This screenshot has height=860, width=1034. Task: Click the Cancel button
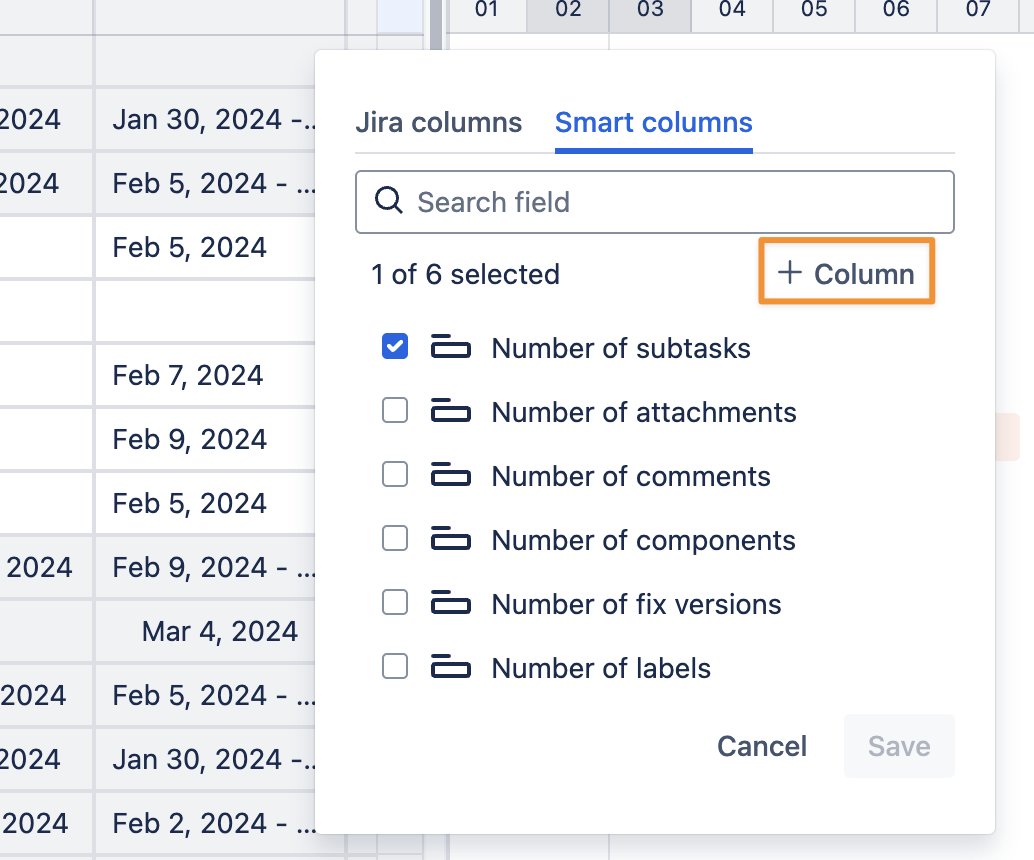762,746
